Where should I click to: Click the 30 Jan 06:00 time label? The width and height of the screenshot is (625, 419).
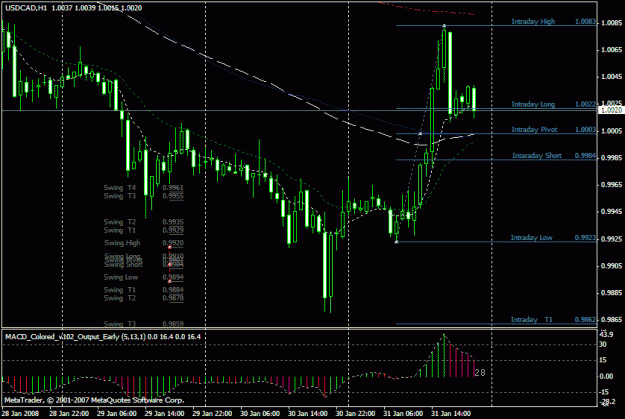260,413
